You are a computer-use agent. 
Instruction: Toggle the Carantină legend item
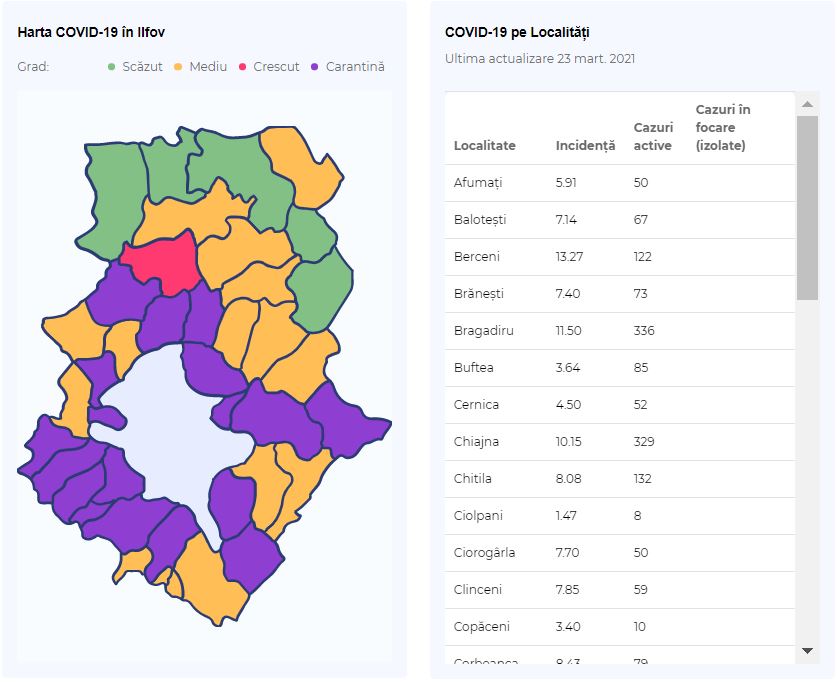(x=348, y=67)
